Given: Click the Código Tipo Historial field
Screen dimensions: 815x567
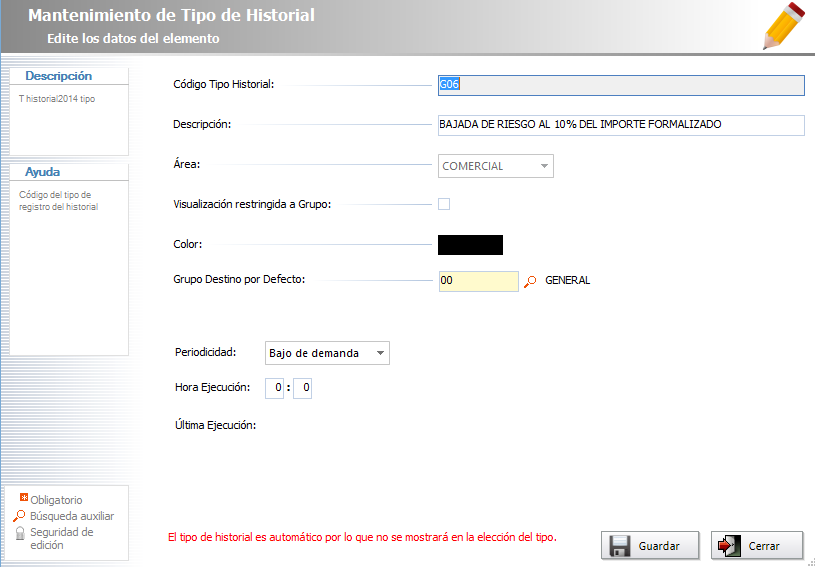Looking at the screenshot, I should click(x=621, y=85).
